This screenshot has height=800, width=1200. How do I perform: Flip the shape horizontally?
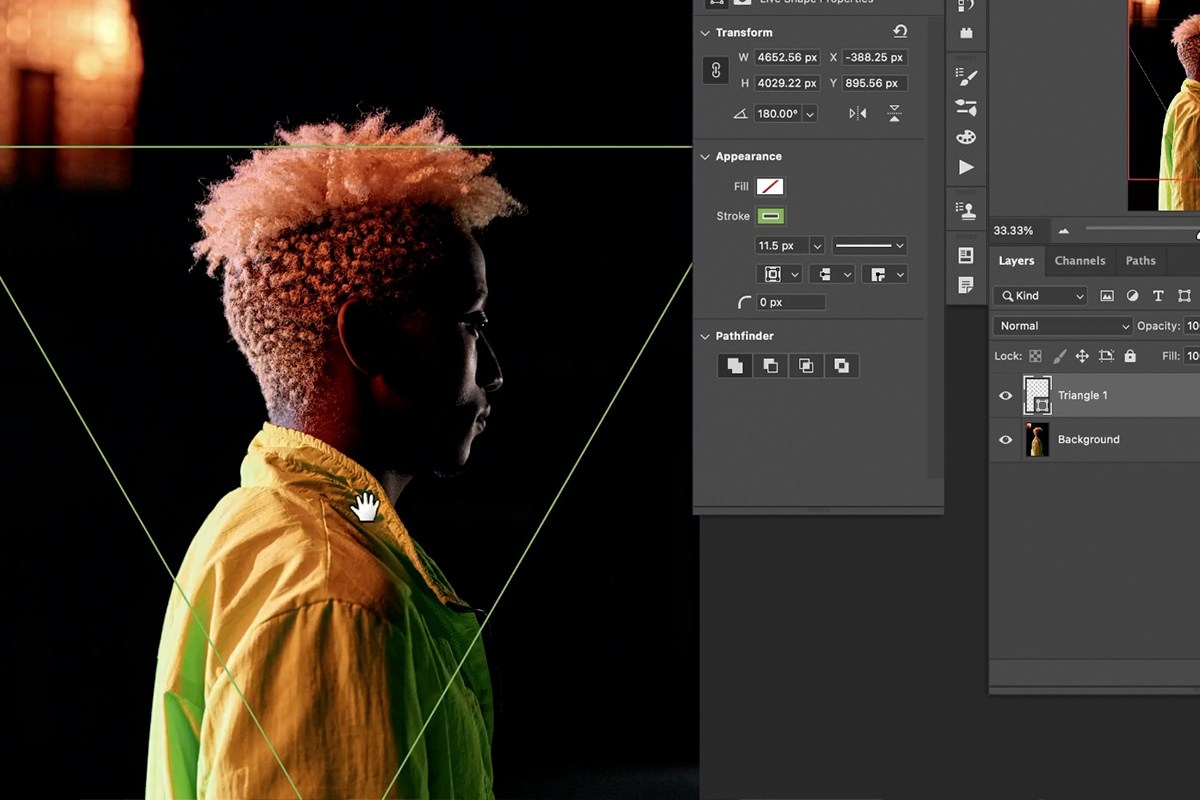tap(858, 114)
